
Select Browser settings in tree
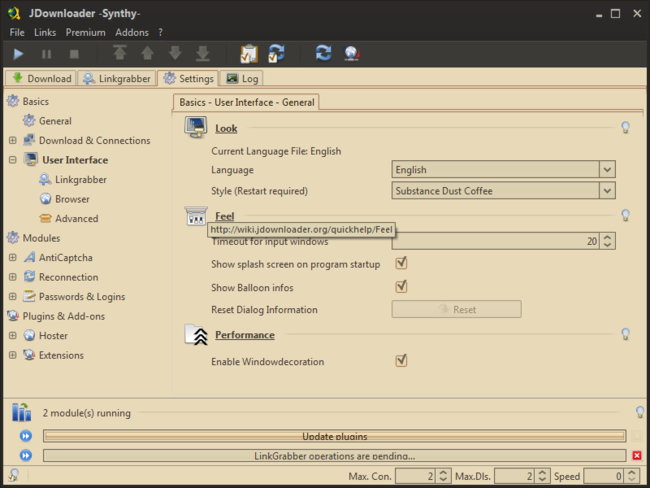[x=72, y=199]
